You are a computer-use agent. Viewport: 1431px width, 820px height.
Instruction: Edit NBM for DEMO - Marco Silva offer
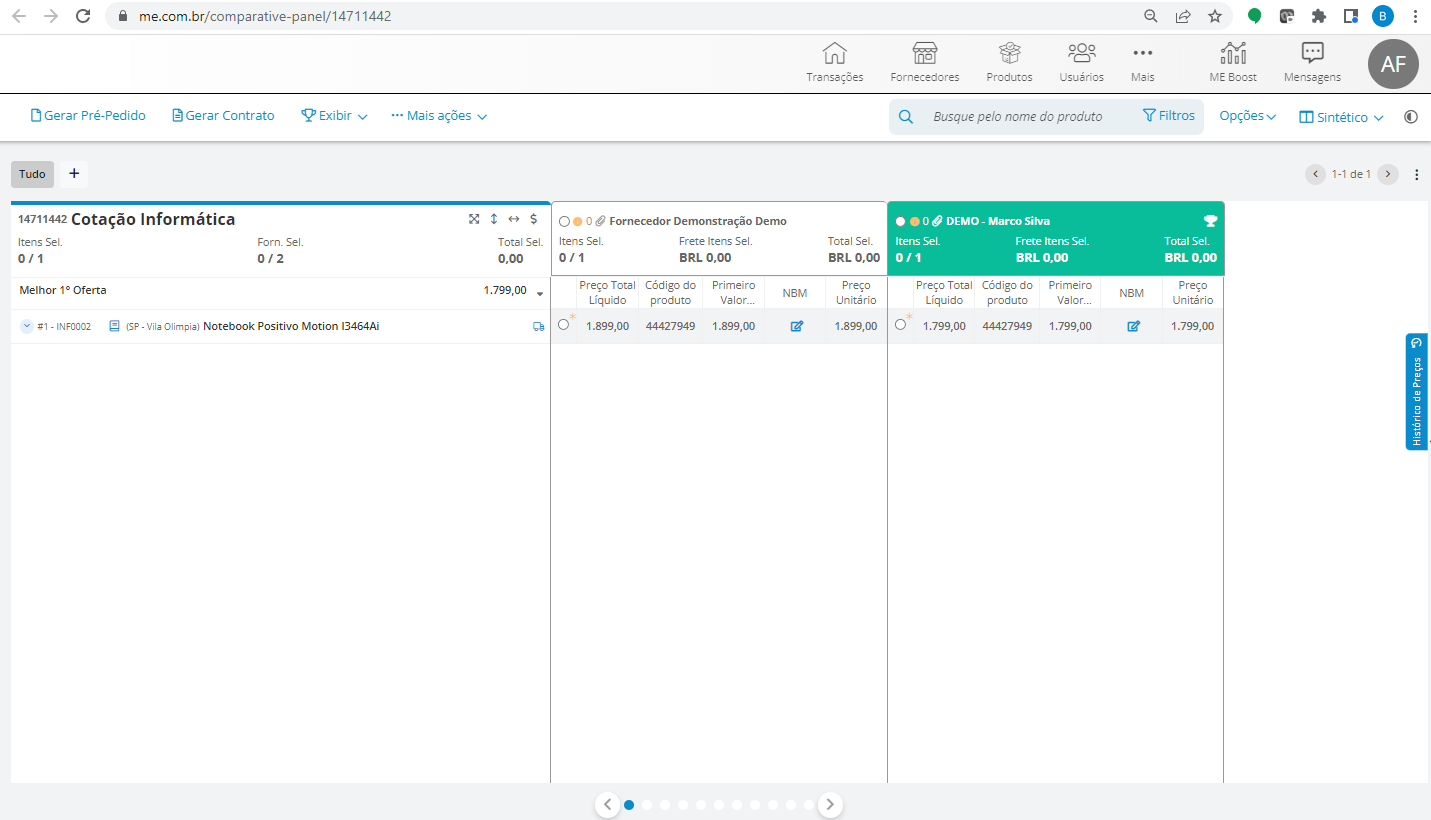[1133, 326]
